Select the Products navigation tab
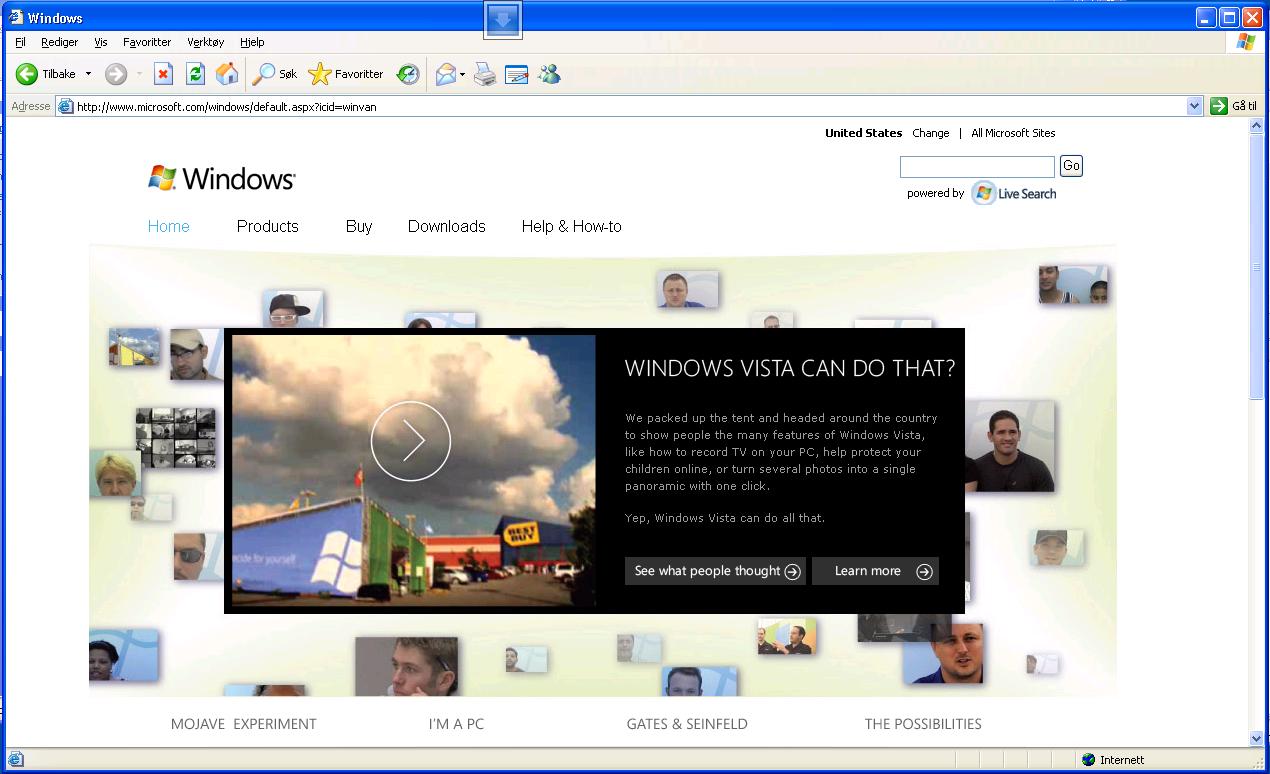 (268, 226)
